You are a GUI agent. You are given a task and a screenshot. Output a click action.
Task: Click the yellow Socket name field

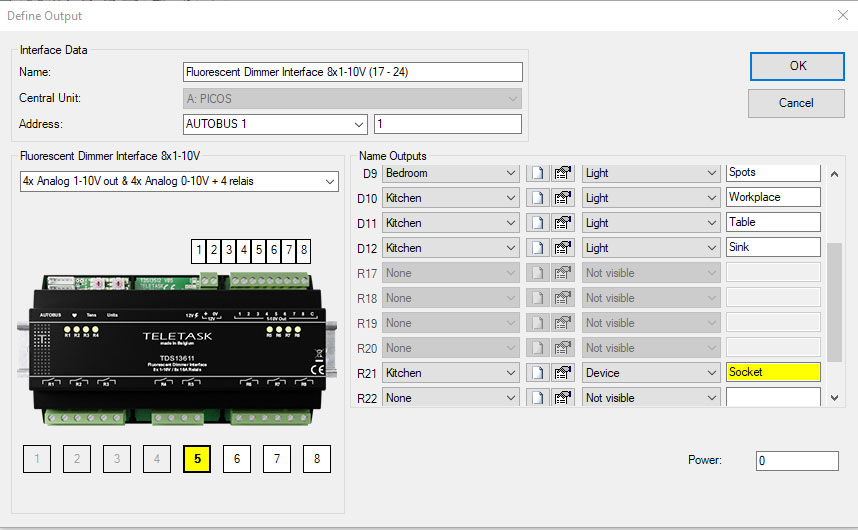pyautogui.click(x=773, y=372)
